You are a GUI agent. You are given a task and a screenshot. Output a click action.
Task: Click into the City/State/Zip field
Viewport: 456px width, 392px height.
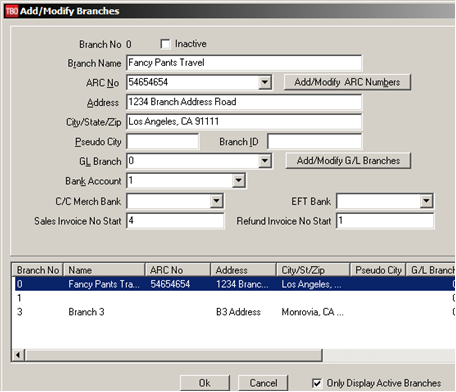point(244,122)
